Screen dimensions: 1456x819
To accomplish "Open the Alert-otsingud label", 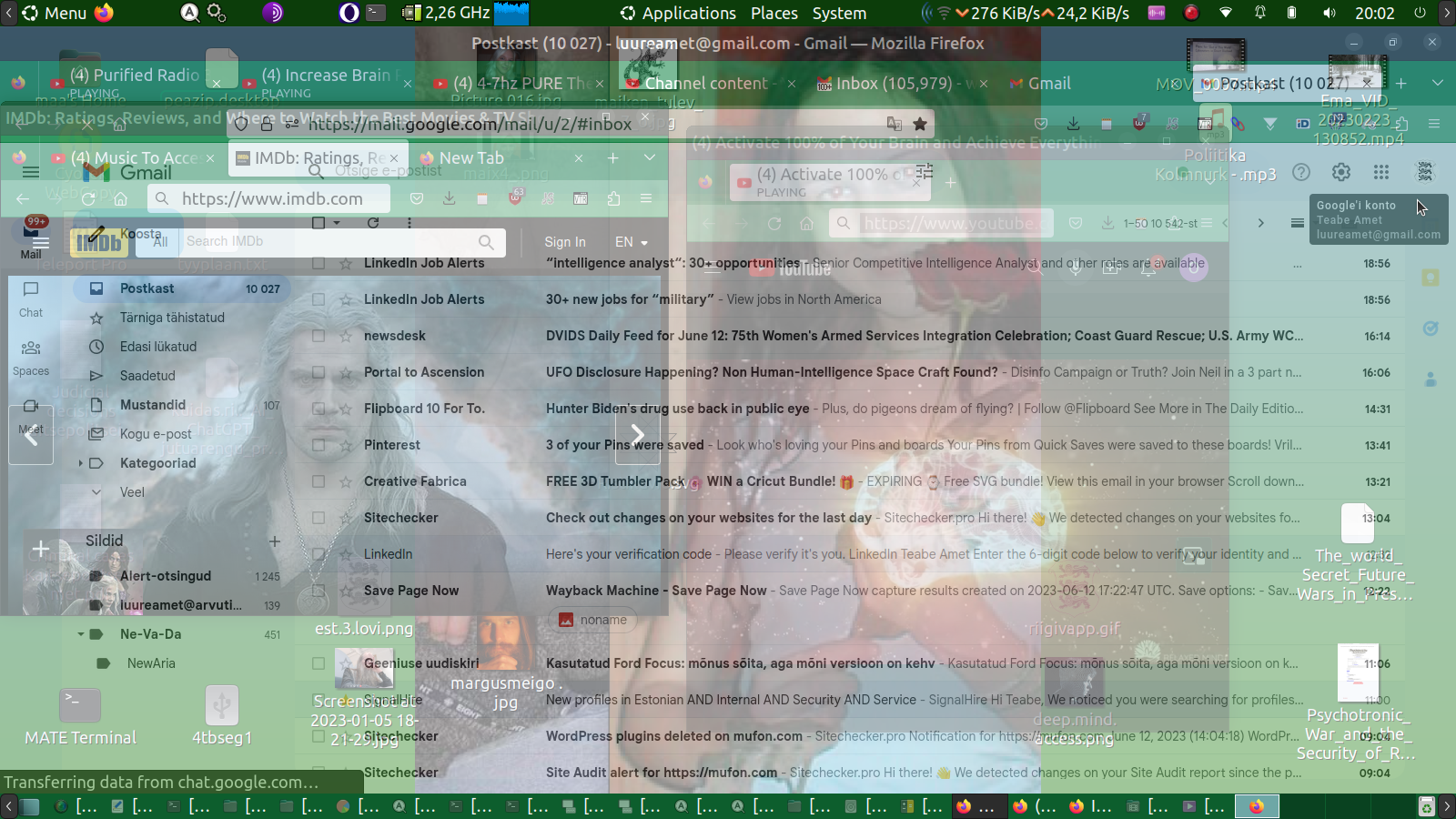I will pyautogui.click(x=166, y=576).
